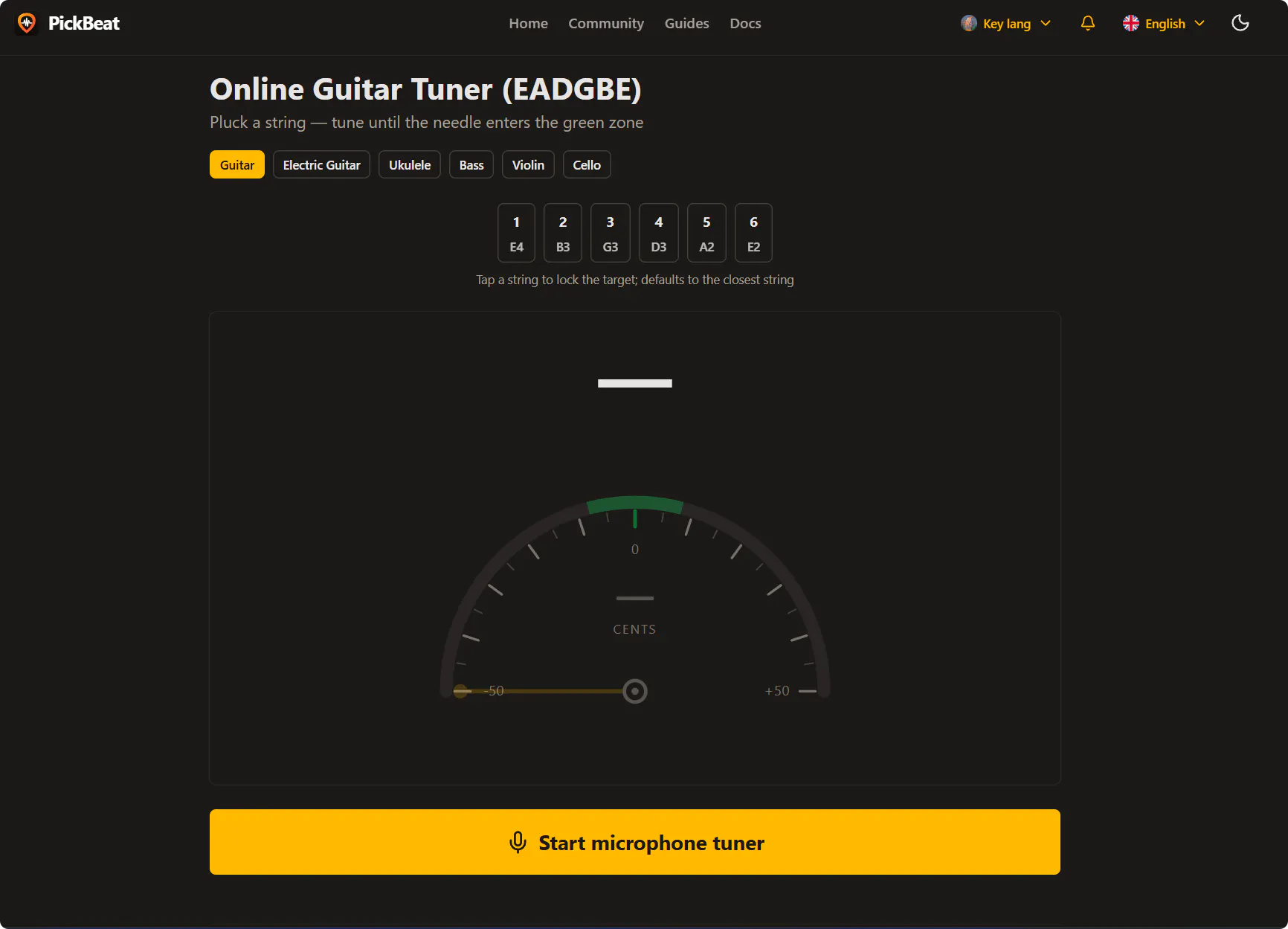
Task: Lock target to string 6 E2
Action: coord(753,233)
